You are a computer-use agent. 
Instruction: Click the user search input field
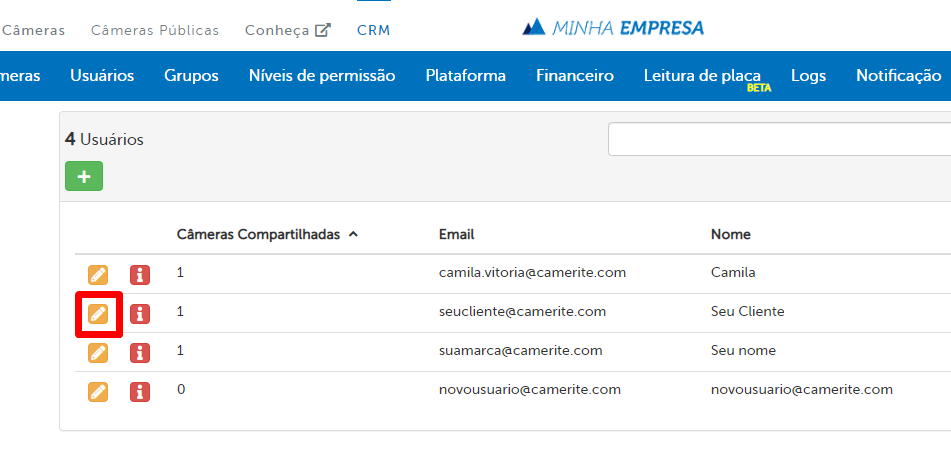click(780, 140)
